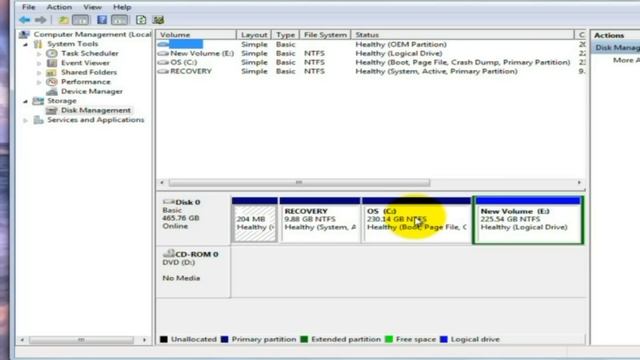Click the File System column header

(x=325, y=35)
